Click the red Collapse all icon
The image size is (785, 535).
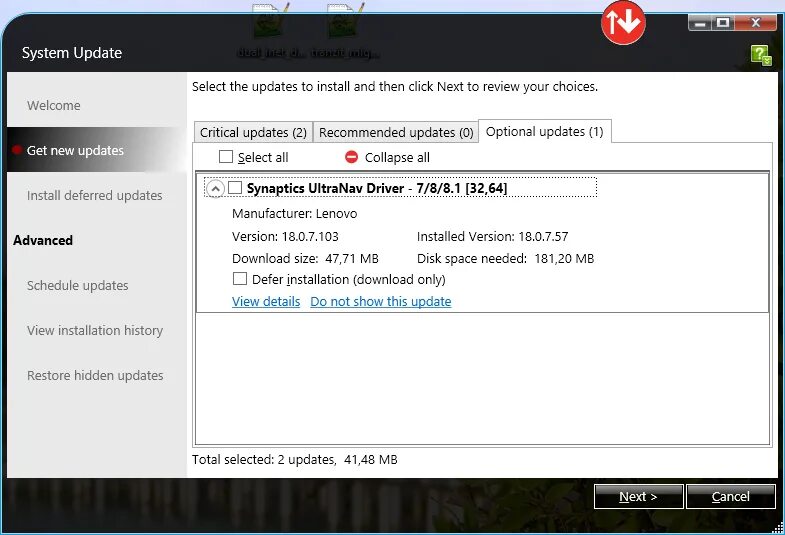[x=351, y=157]
